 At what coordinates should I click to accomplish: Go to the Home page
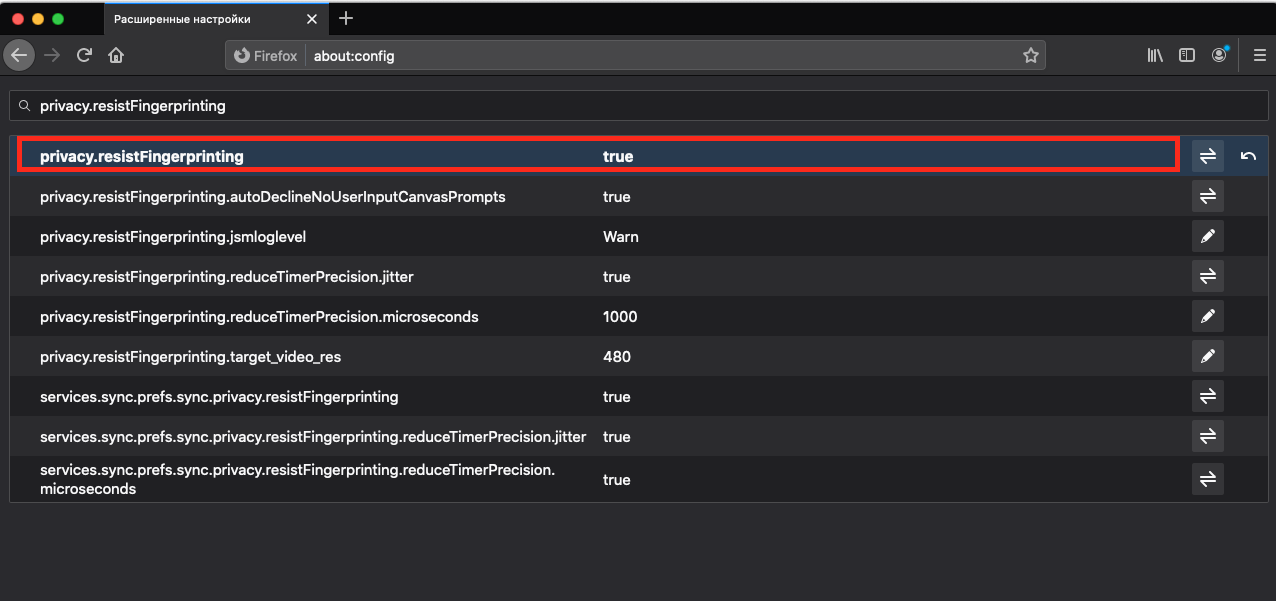116,56
